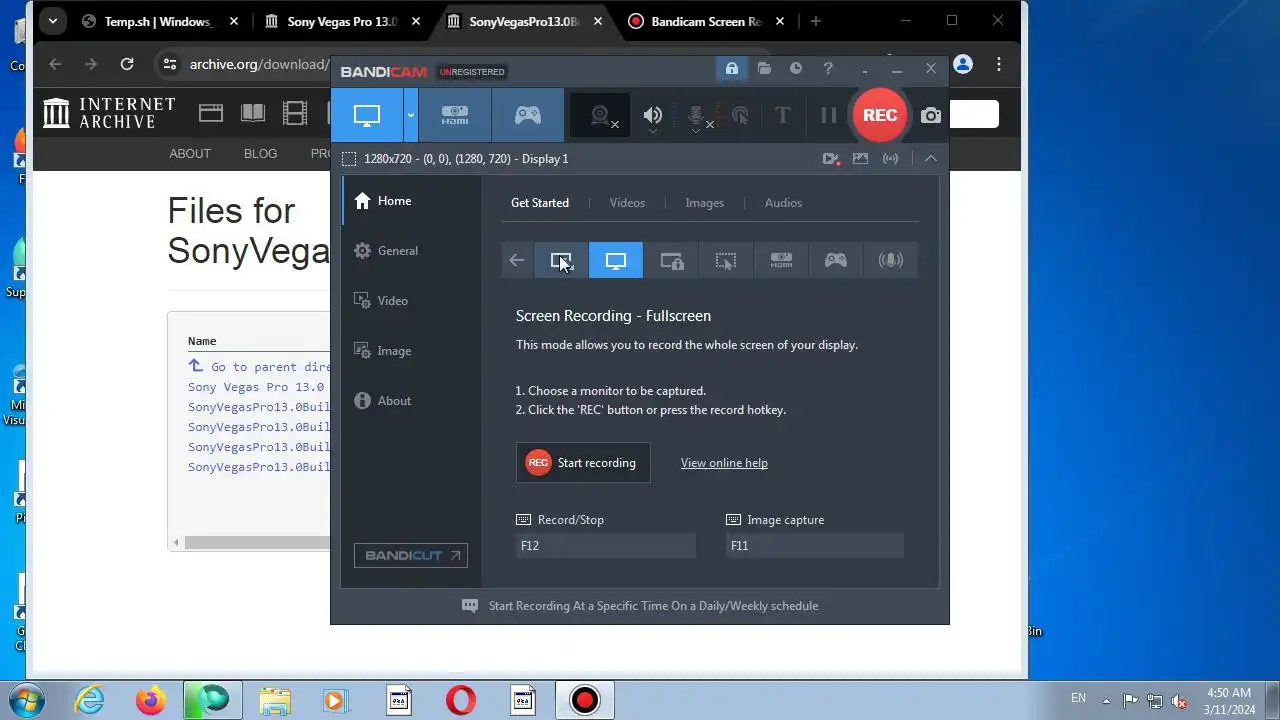
Task: Click the archive.org address bar
Action: (258, 64)
